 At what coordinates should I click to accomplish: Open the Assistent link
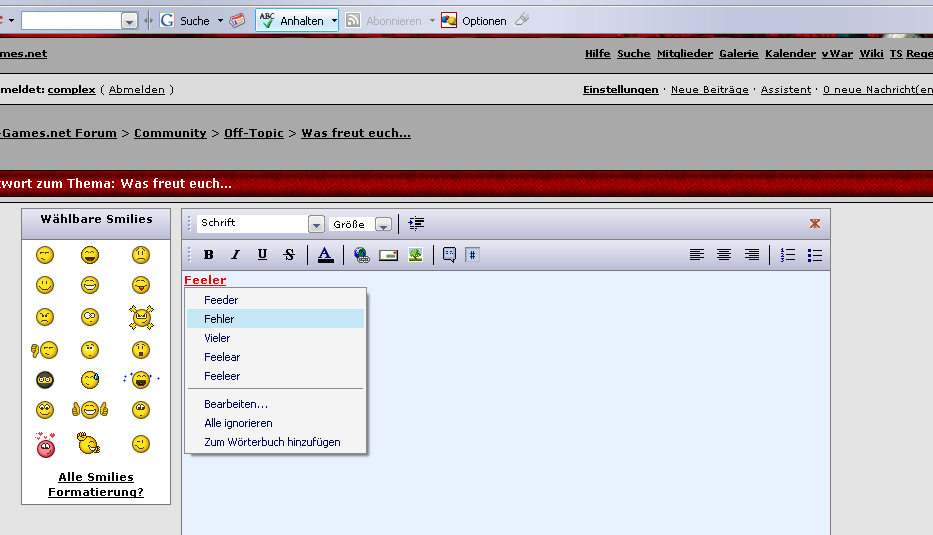pos(785,89)
